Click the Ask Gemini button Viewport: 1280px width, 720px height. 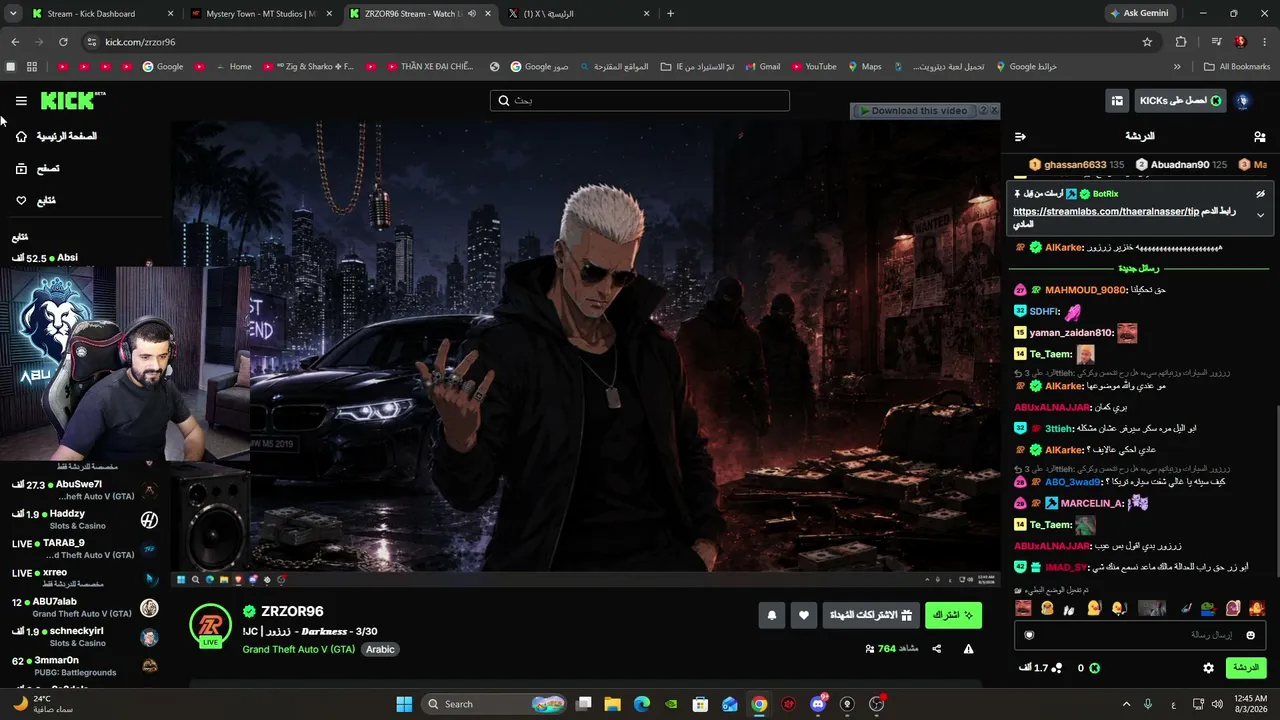[1138, 14]
